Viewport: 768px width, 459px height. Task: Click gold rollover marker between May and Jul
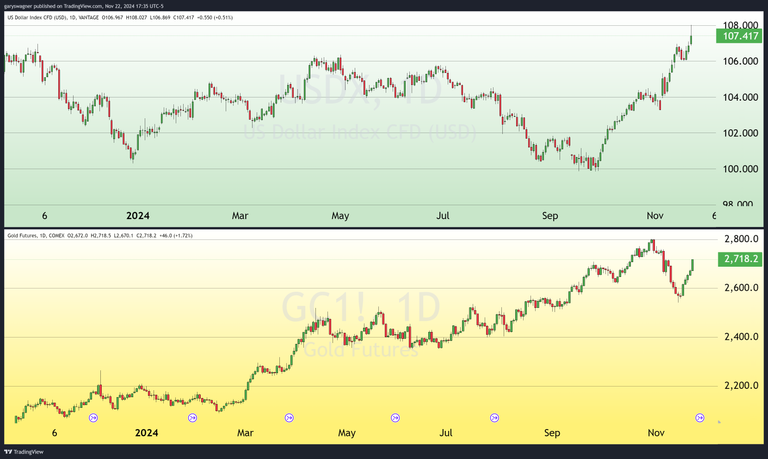tap(395, 417)
